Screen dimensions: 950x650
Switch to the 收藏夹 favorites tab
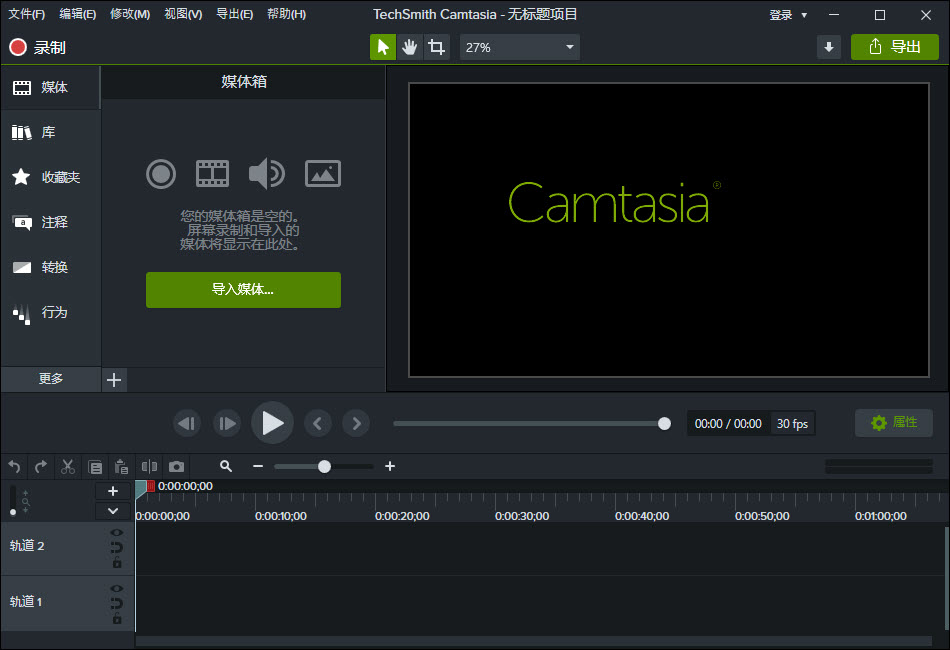point(50,177)
